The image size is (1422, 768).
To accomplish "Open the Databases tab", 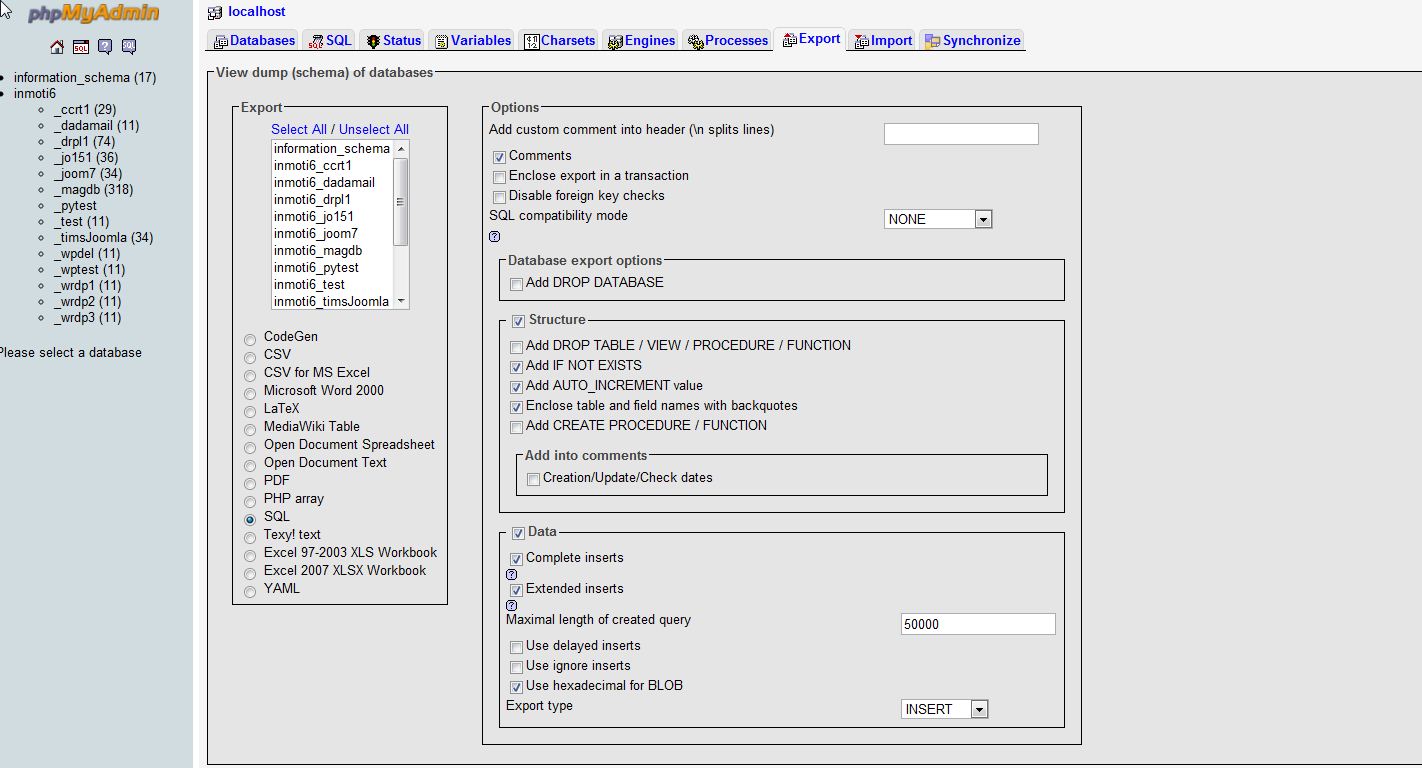I will (254, 41).
